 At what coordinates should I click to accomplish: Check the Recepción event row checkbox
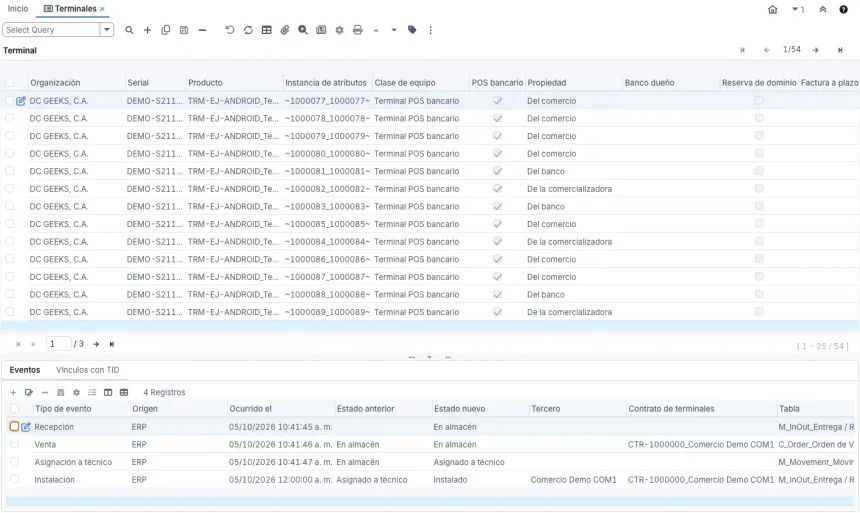pyautogui.click(x=14, y=426)
